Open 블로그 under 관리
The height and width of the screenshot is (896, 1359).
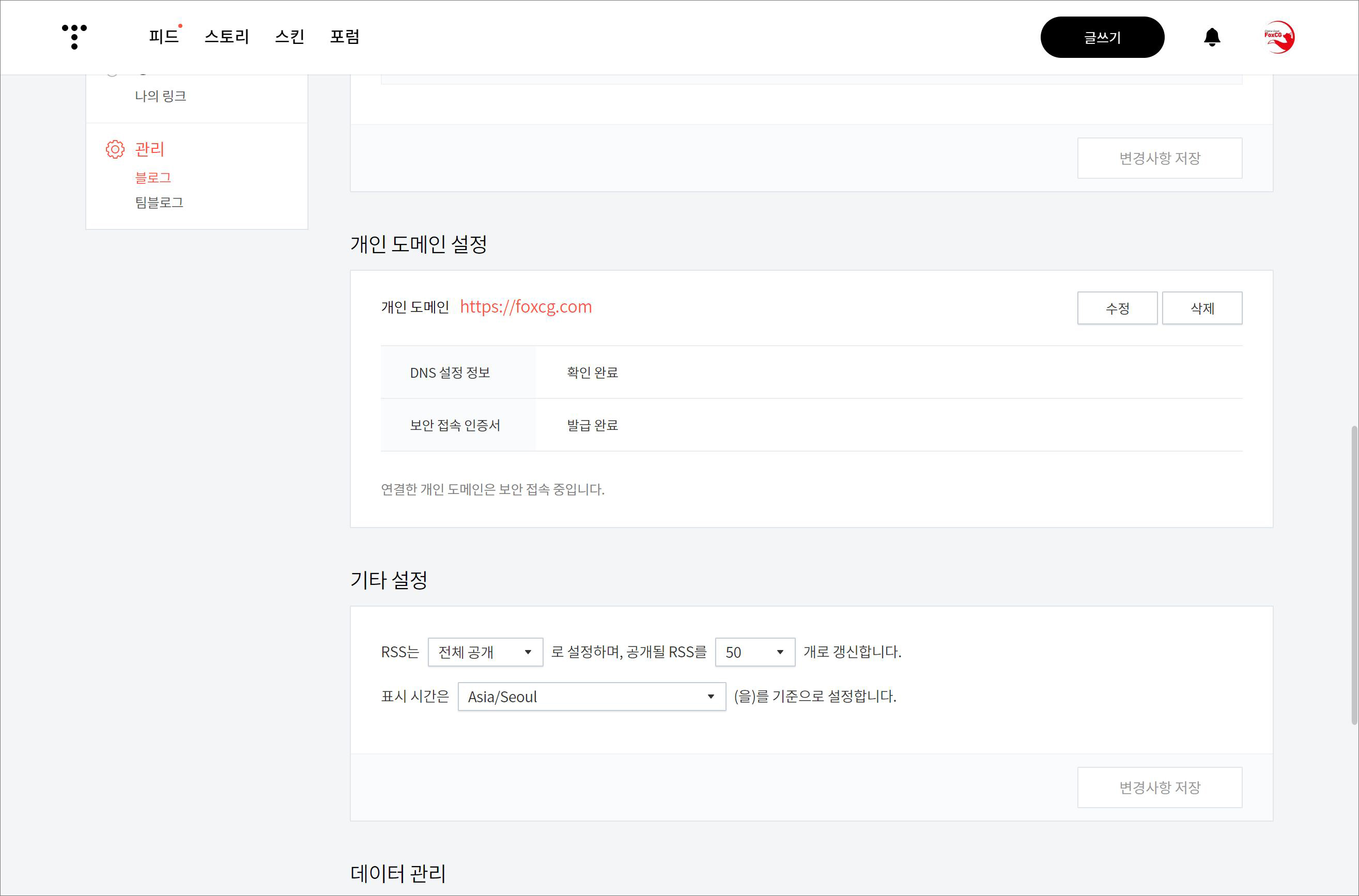coord(153,178)
